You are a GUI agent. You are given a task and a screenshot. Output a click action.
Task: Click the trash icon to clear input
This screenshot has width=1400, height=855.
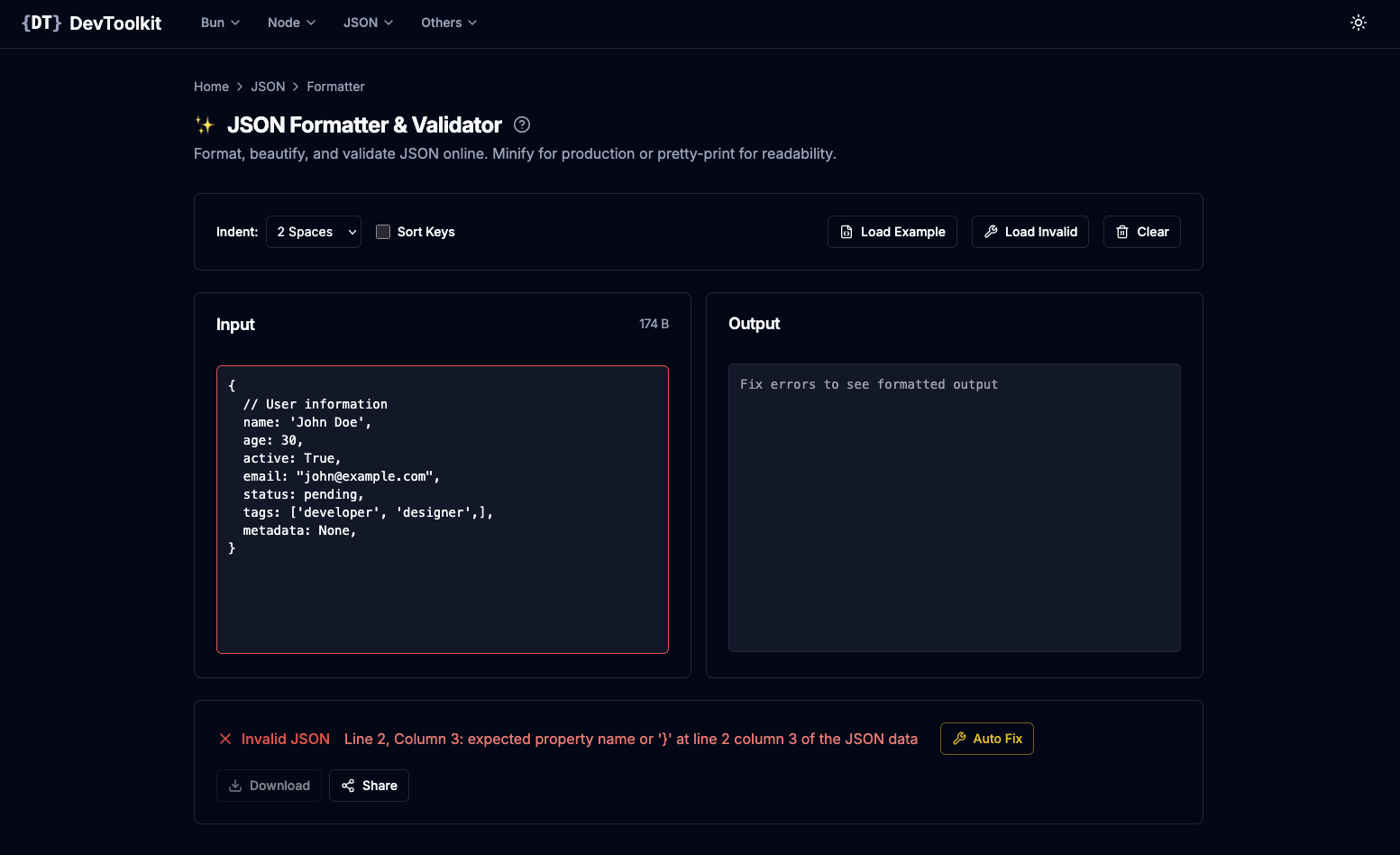point(1121,232)
